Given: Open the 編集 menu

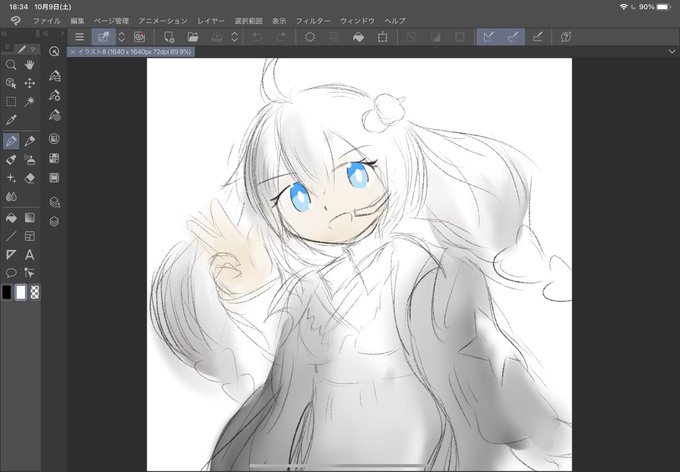Looking at the screenshot, I should (77, 21).
